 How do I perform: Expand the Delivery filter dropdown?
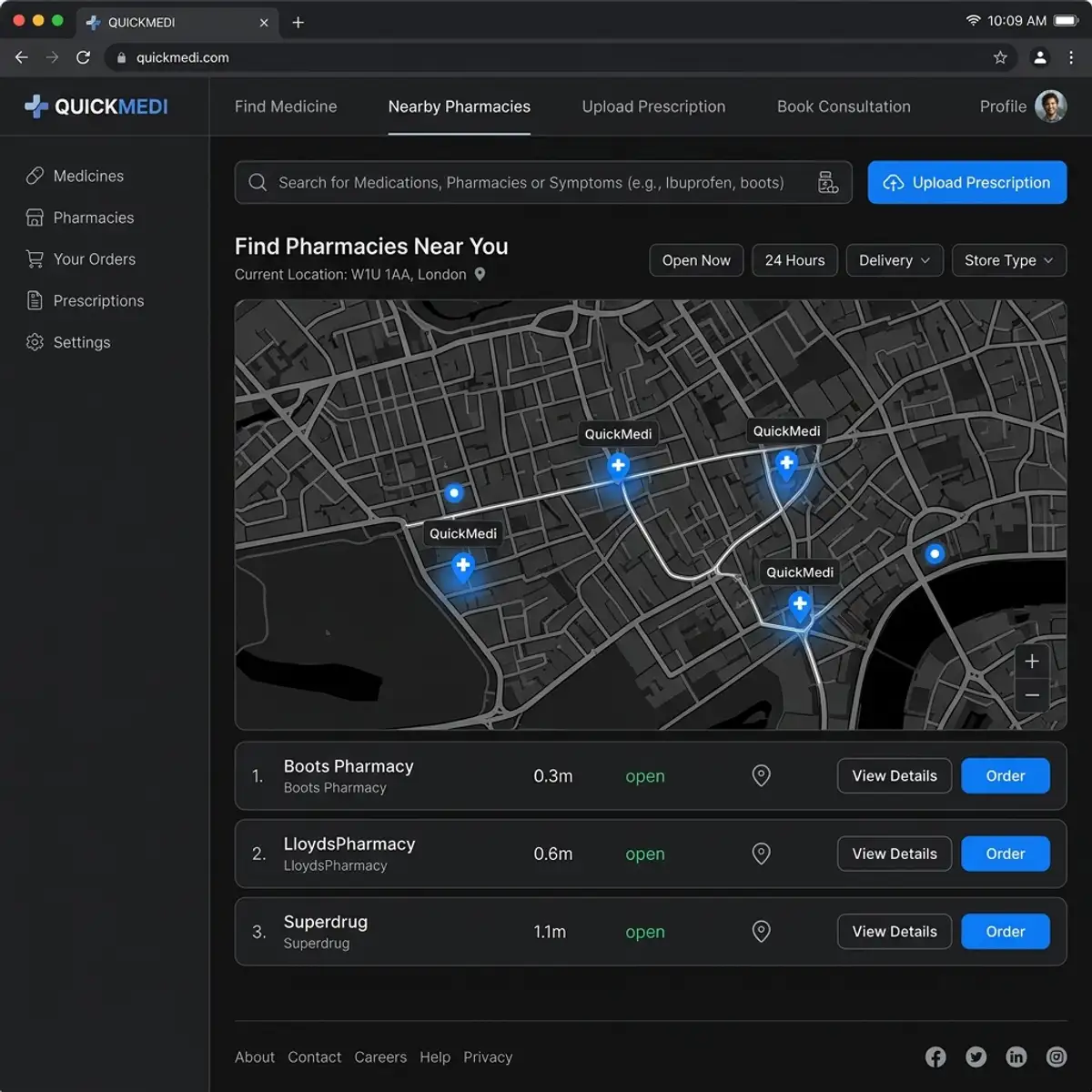[x=895, y=260]
